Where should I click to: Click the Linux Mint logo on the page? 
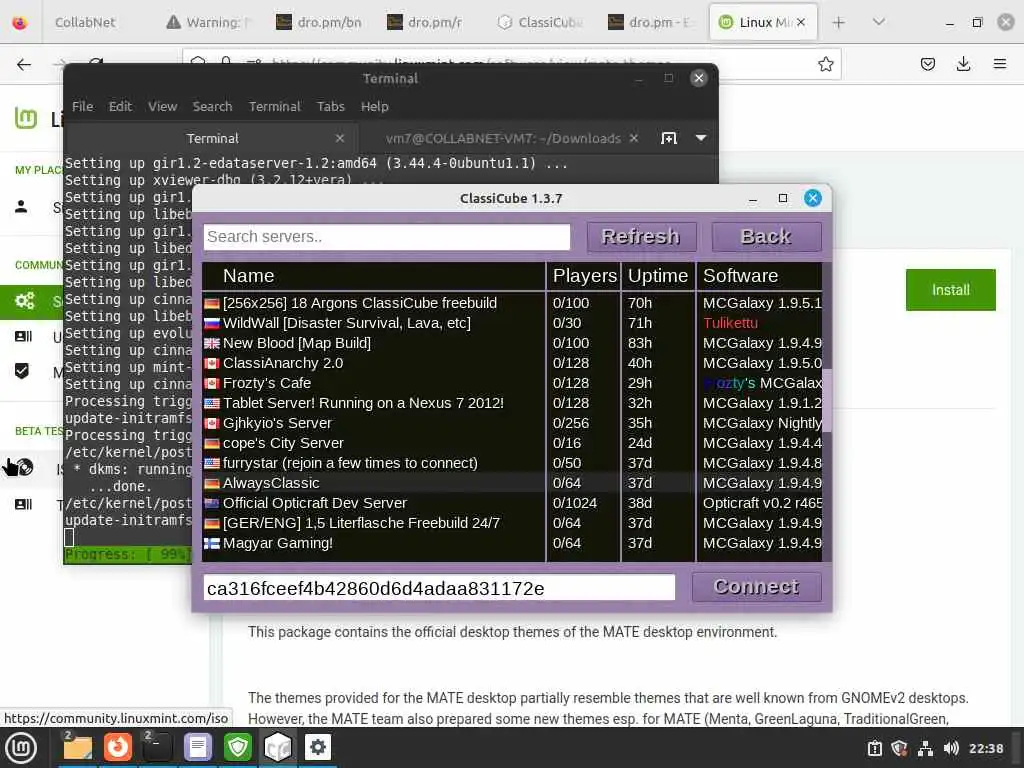26,118
